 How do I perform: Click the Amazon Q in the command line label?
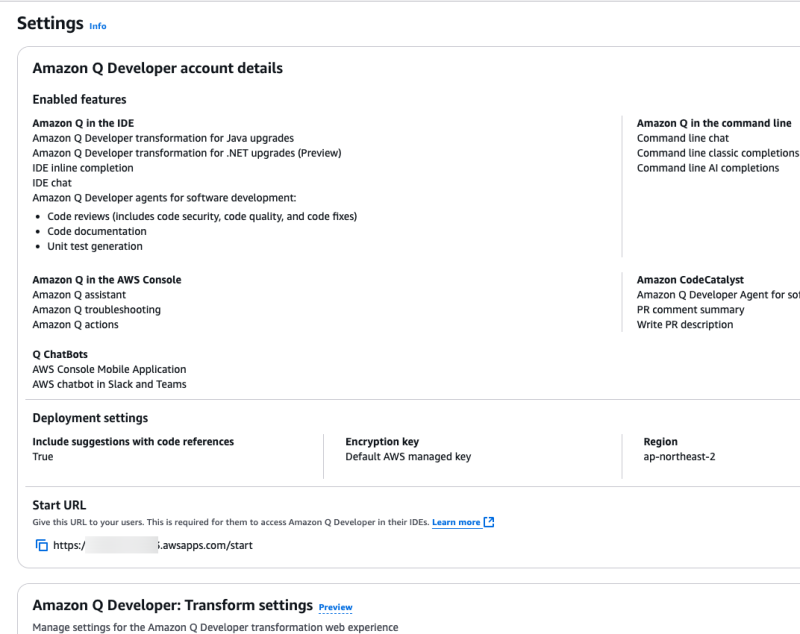tap(714, 123)
